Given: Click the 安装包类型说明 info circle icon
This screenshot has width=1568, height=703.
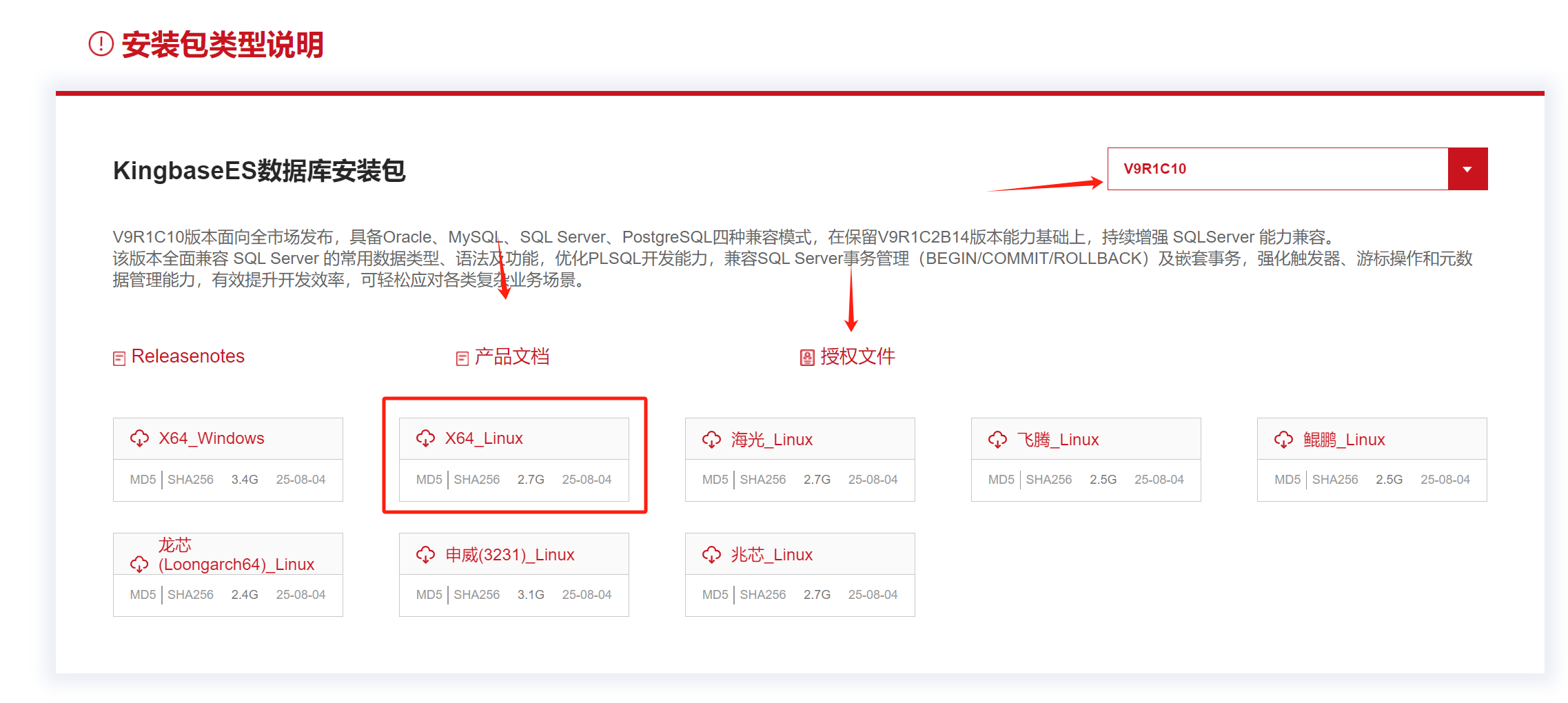Looking at the screenshot, I should click(101, 44).
